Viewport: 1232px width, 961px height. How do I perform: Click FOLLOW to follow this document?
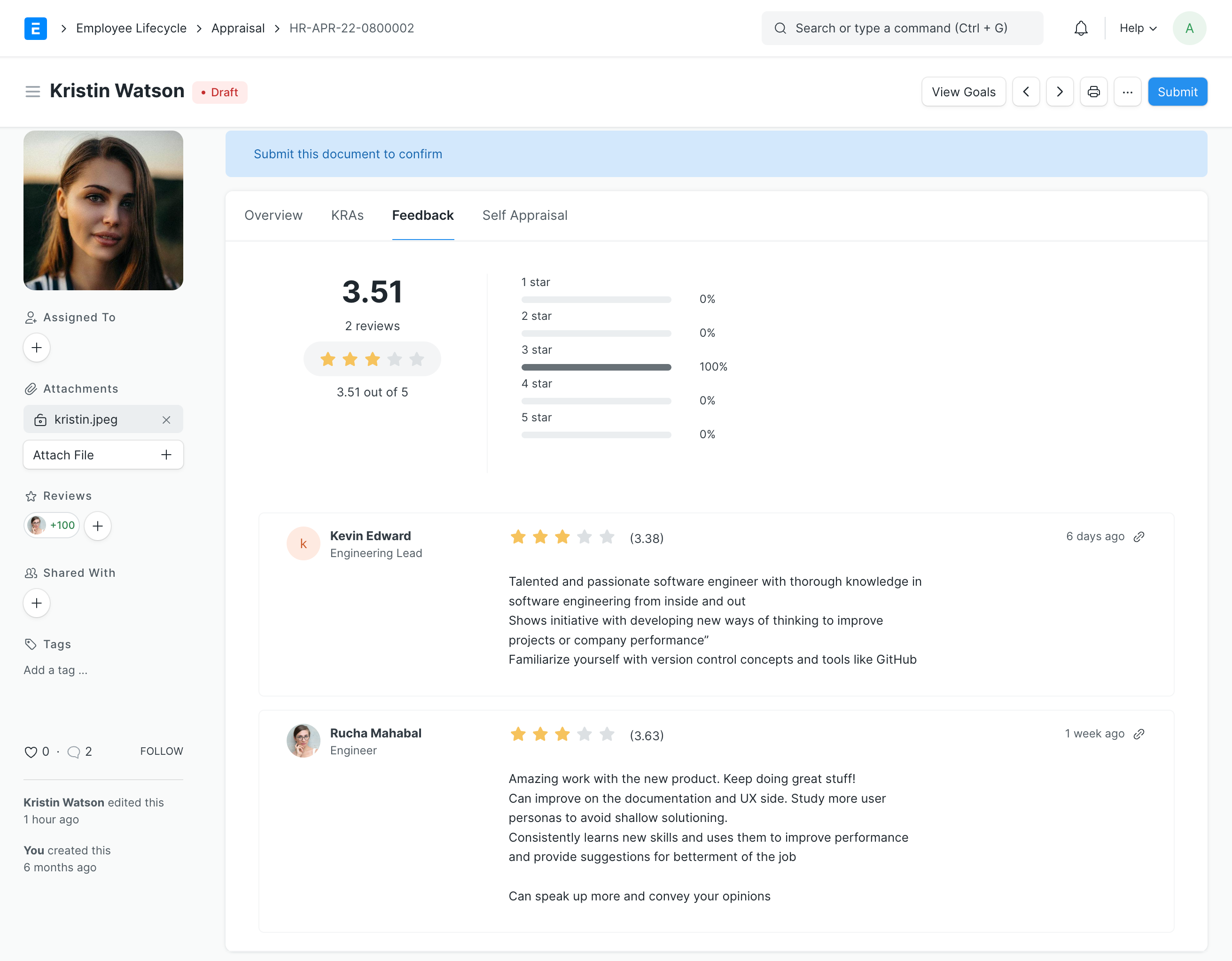(x=161, y=751)
